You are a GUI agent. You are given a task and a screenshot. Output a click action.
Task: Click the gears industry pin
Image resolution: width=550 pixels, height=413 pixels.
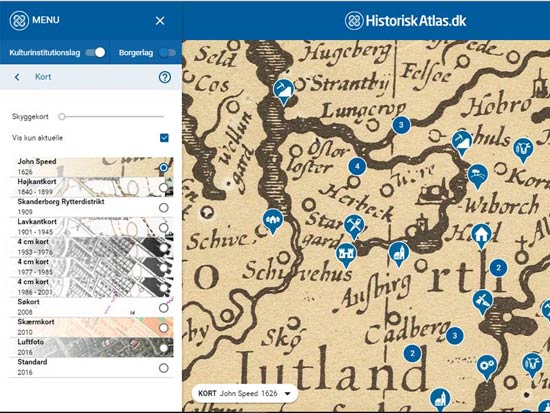[487, 367]
